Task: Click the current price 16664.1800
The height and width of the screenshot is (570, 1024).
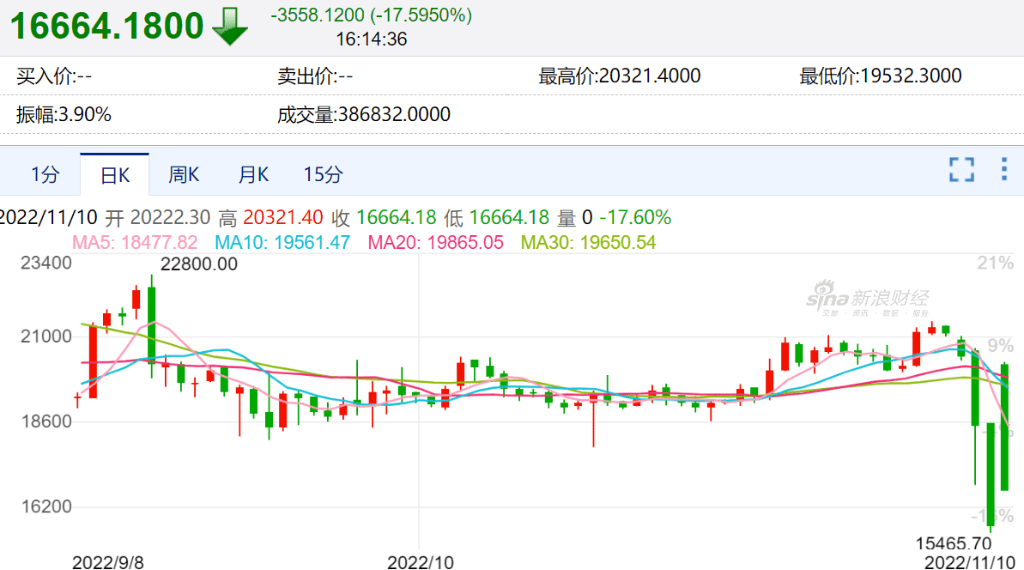Action: tap(107, 27)
